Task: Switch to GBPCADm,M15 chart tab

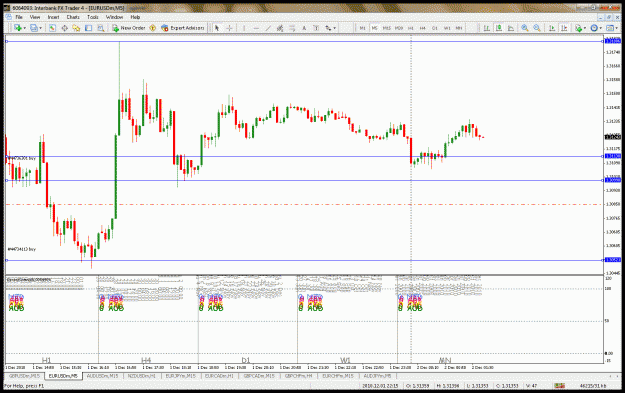Action: [259, 376]
